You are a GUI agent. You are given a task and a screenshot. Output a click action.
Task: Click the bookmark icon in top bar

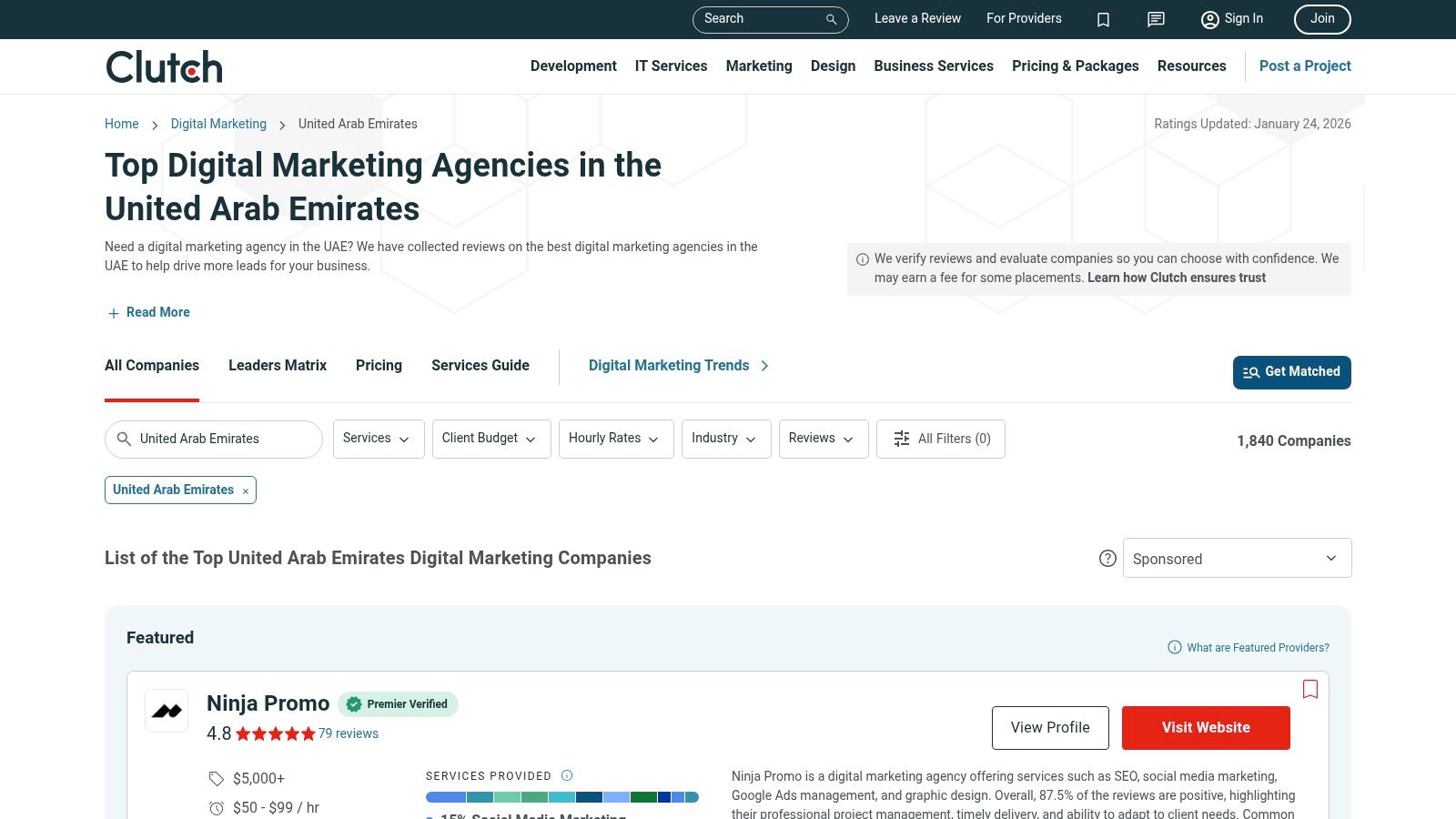tap(1103, 19)
